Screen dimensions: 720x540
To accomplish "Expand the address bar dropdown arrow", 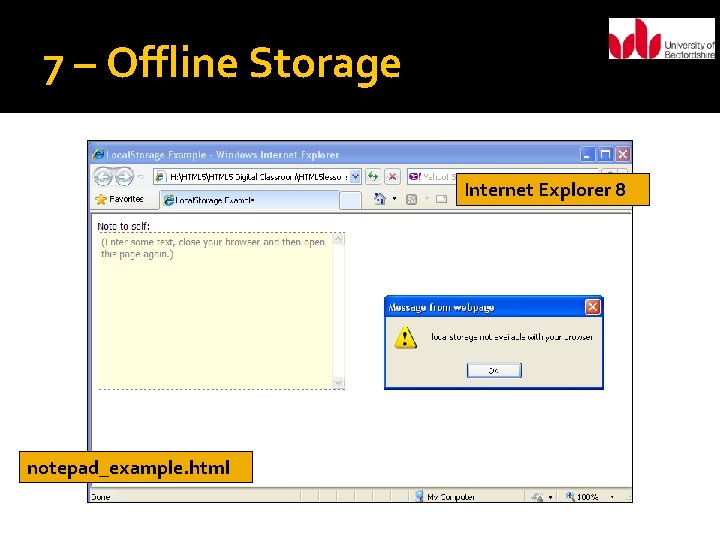I will (x=355, y=177).
